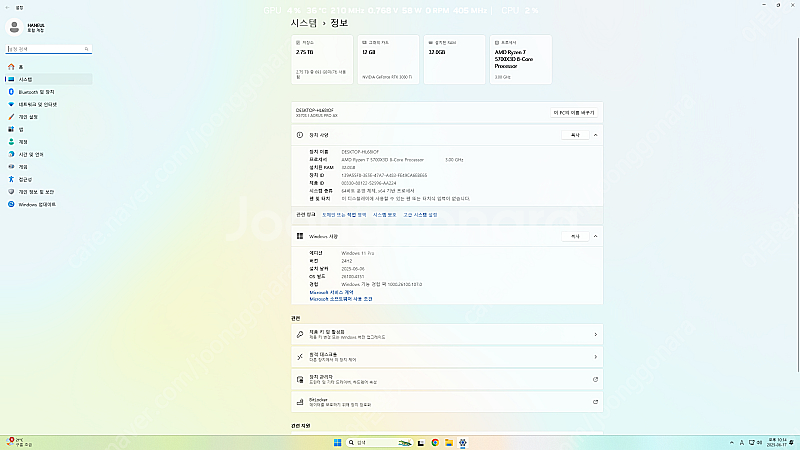Click the paintbrush personalization icon
Image resolution: width=800 pixels, height=450 pixels.
(x=11, y=117)
